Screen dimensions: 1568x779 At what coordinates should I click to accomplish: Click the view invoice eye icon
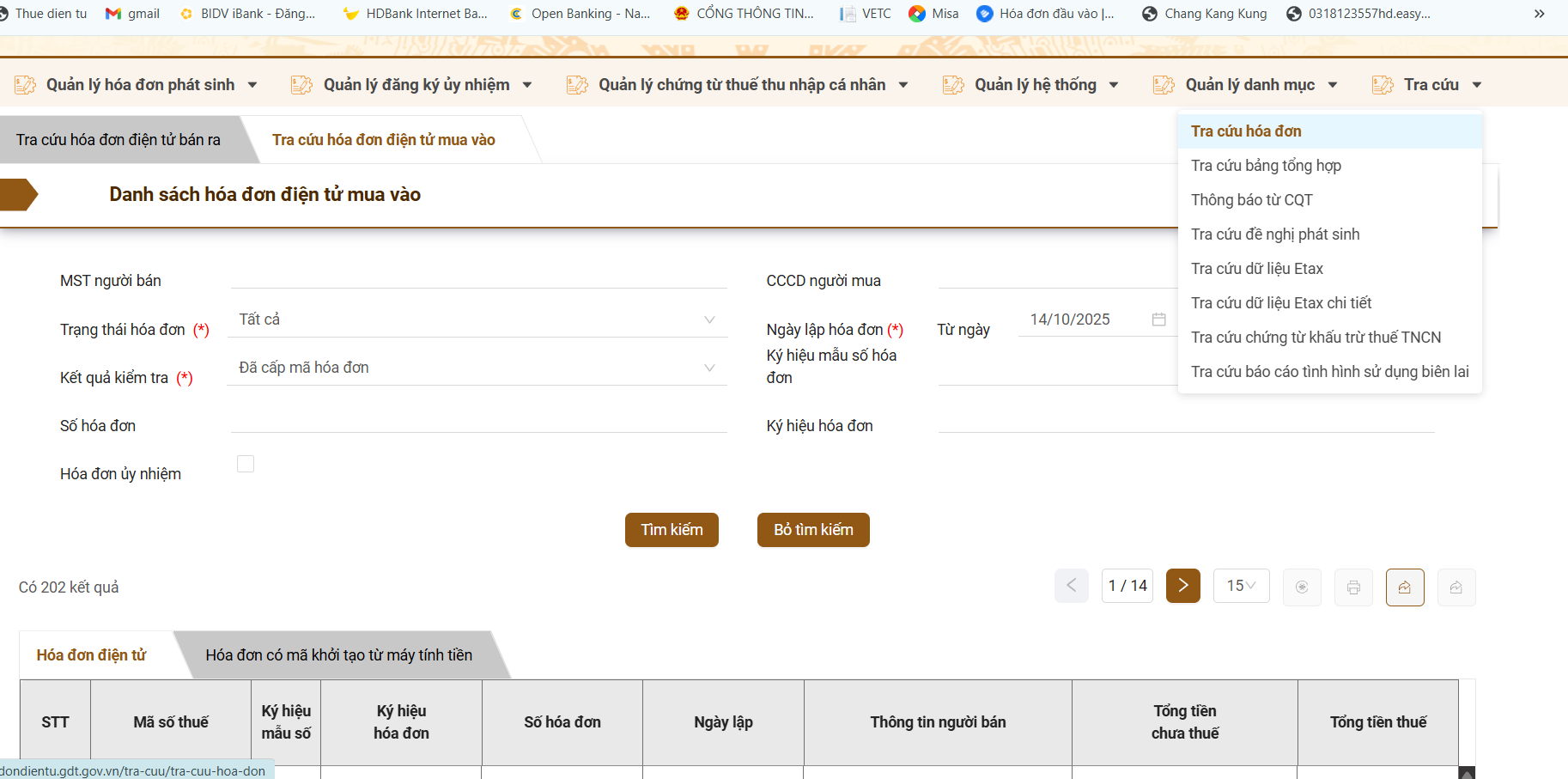[x=1302, y=587]
